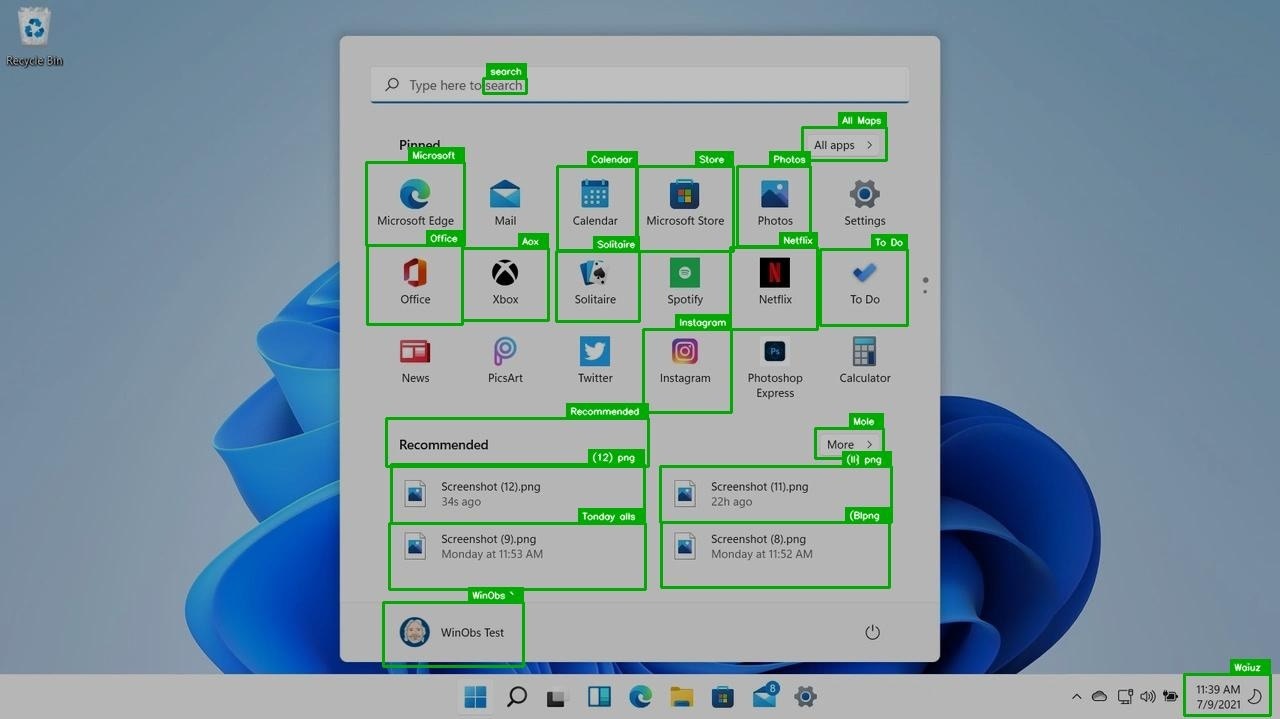Screen dimensions: 1280x719
Task: Open Task View on the taskbar
Action: (558, 697)
